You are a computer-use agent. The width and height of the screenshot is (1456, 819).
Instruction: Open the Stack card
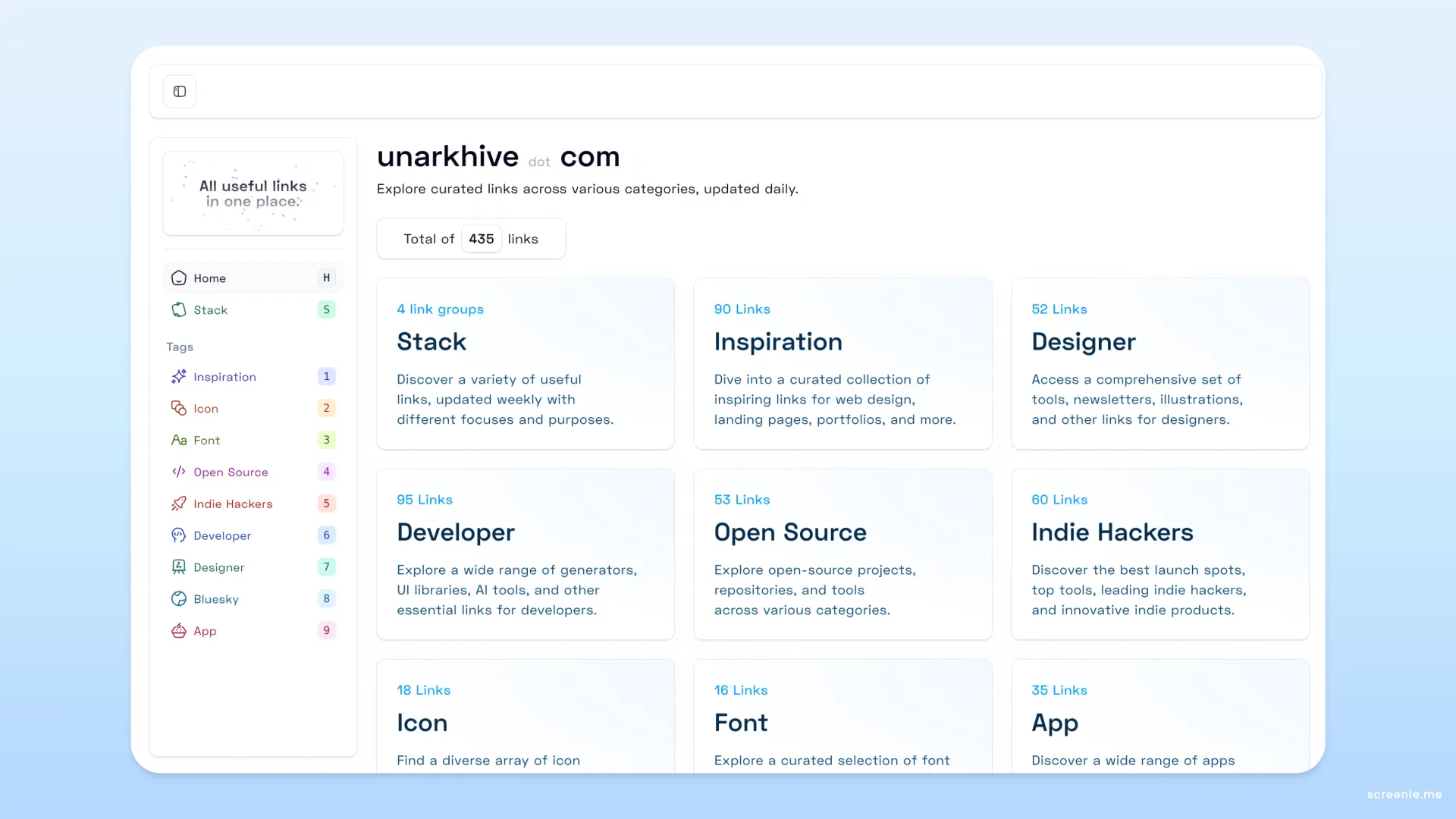526,364
